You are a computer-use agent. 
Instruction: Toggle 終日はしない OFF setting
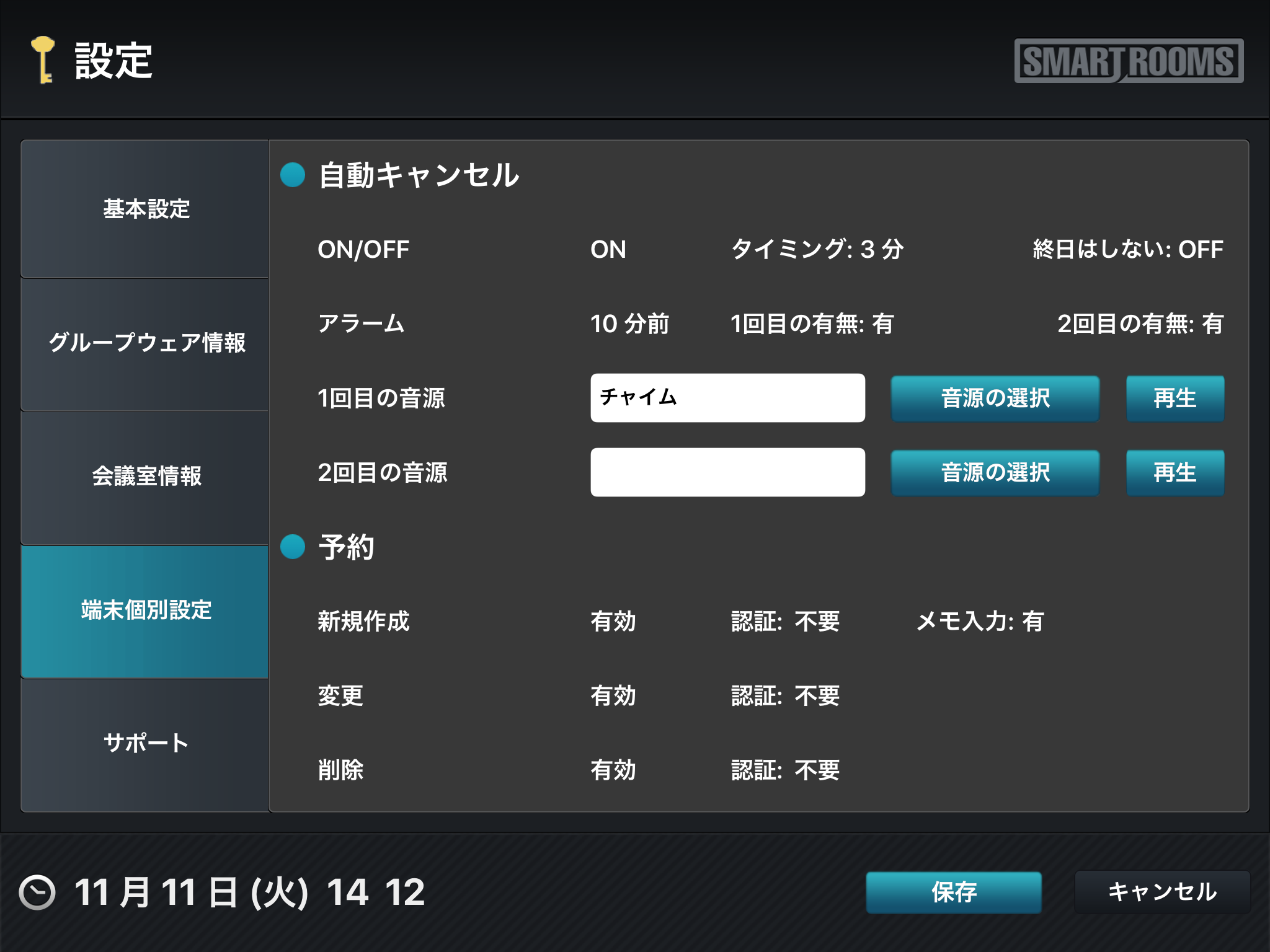pos(1127,250)
